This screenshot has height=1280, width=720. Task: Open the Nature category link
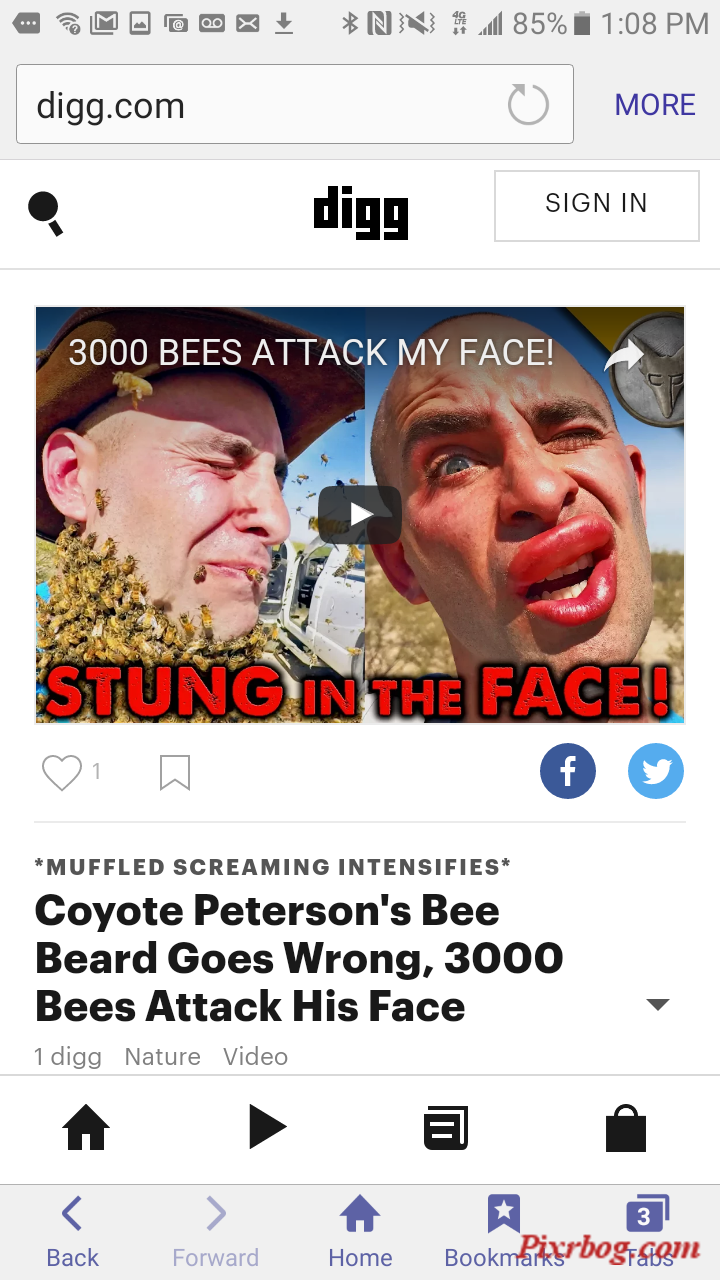coord(163,1056)
